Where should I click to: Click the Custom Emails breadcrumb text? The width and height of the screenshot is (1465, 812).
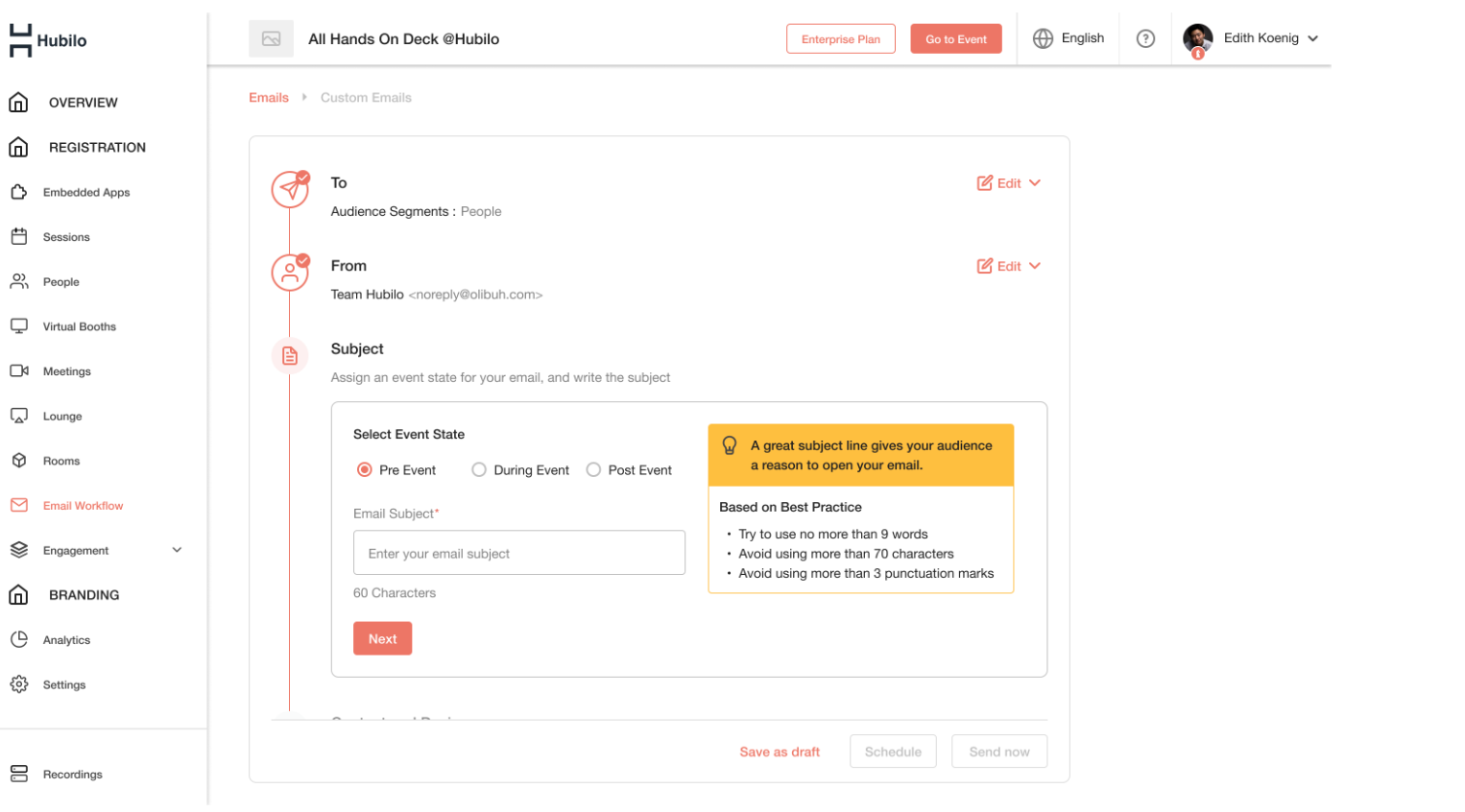click(x=366, y=98)
